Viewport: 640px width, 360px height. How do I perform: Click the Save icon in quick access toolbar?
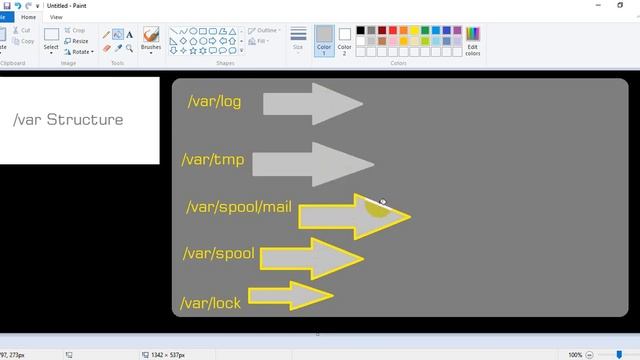point(7,6)
